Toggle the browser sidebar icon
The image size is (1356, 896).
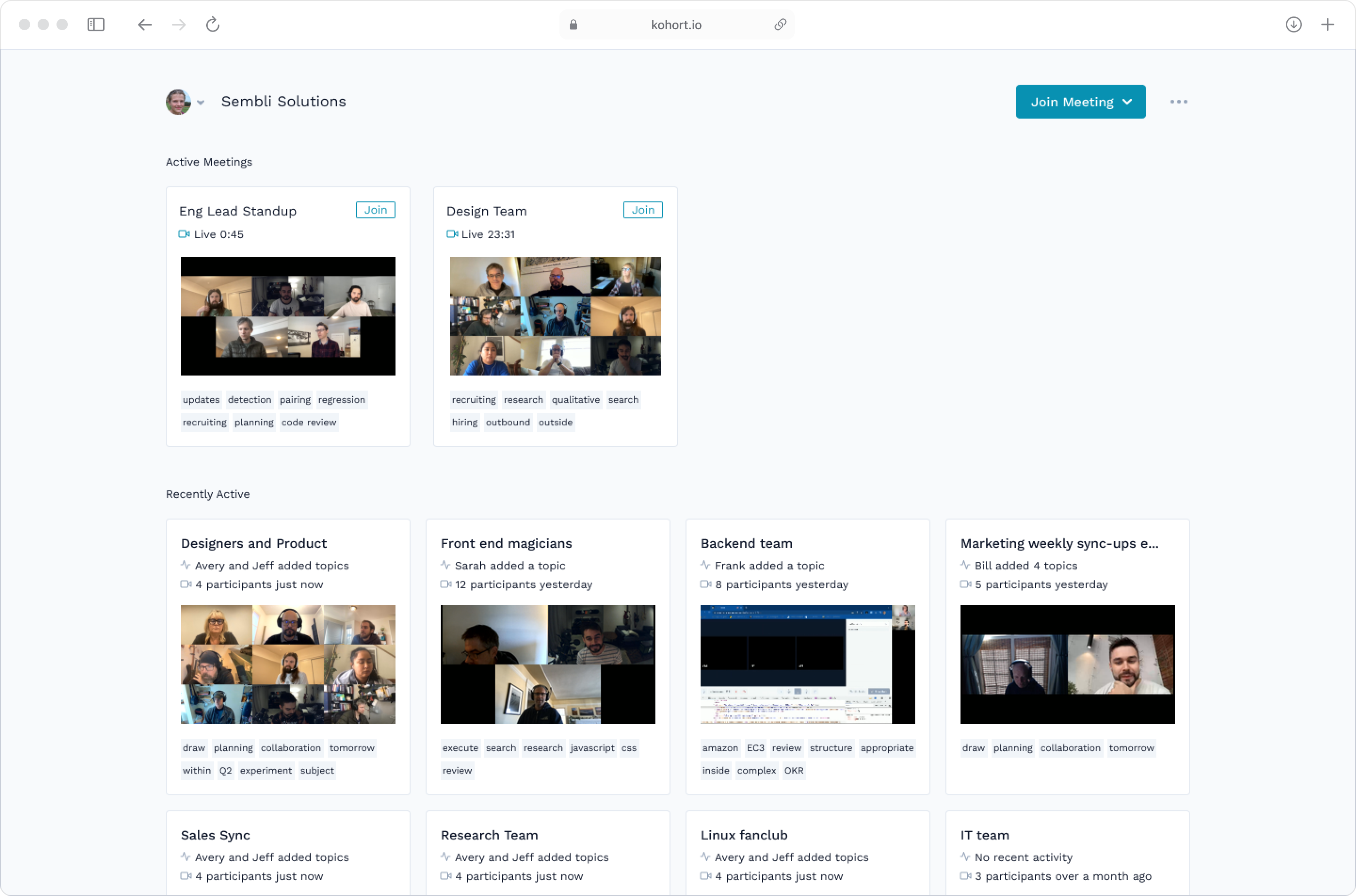pos(96,24)
